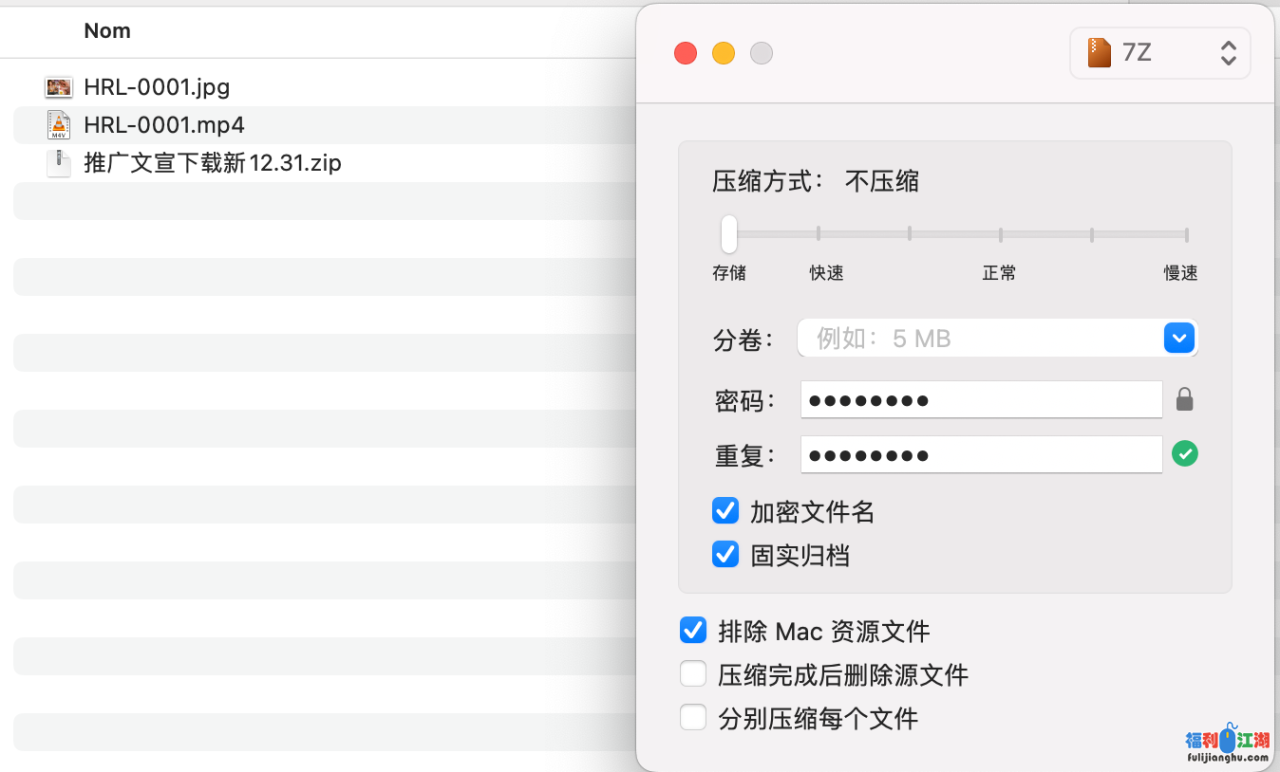Click the 7Z archive format icon

[x=1099, y=53]
